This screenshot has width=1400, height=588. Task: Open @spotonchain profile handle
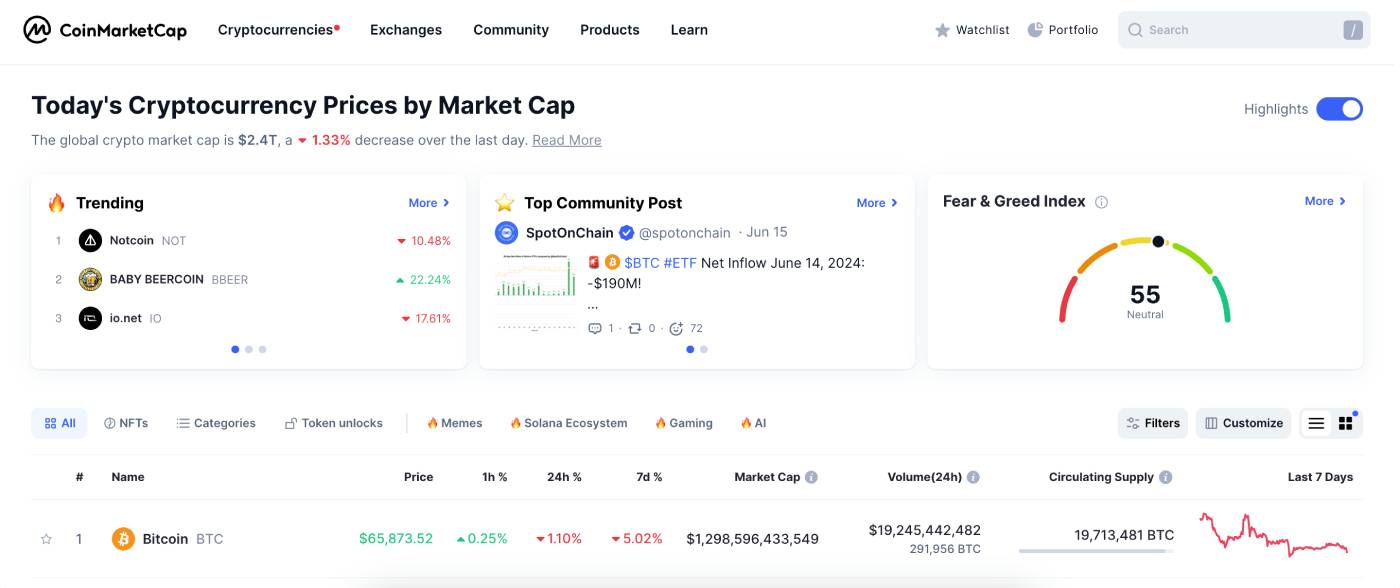pyautogui.click(x=685, y=232)
